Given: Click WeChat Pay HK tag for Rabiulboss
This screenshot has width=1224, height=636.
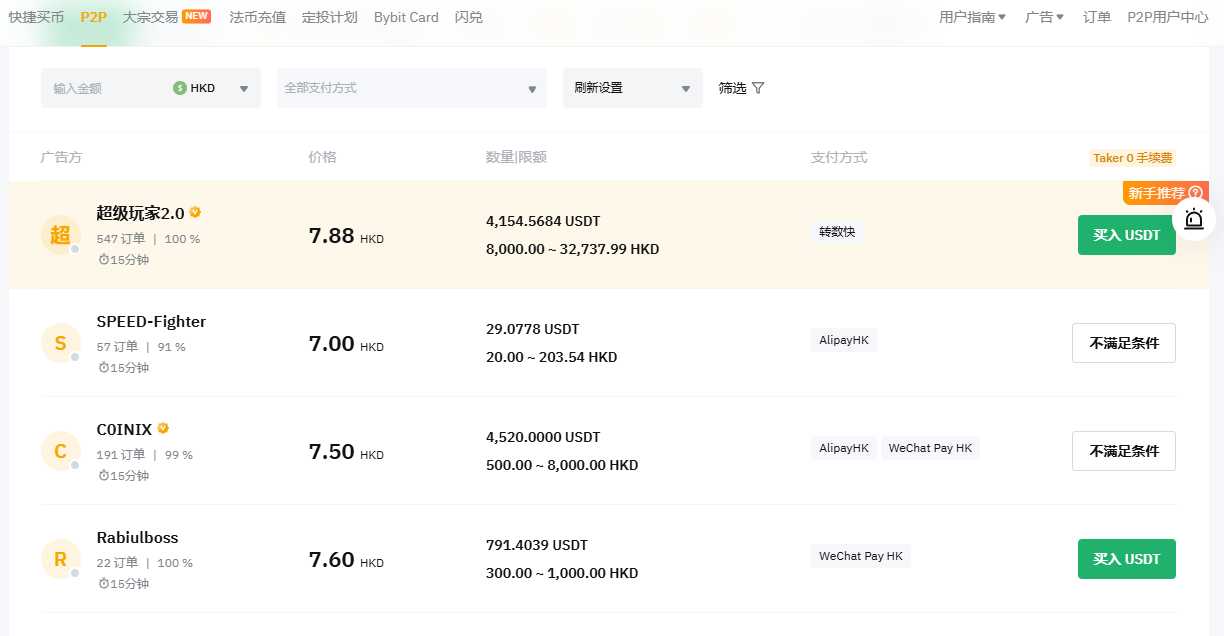Looking at the screenshot, I should (x=861, y=556).
